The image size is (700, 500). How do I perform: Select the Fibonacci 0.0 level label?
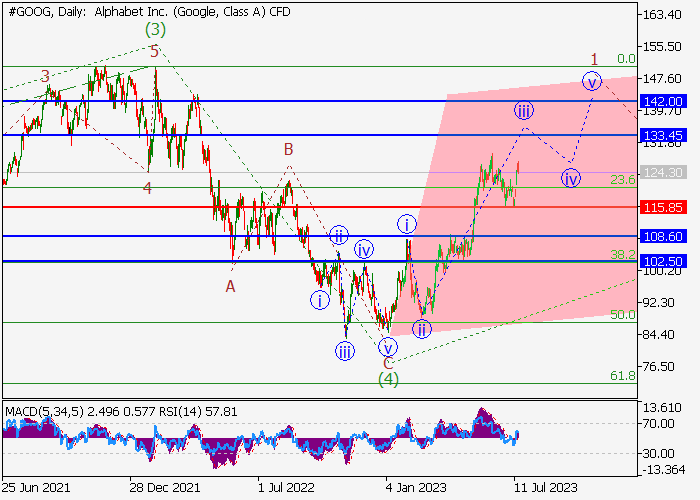(626, 58)
